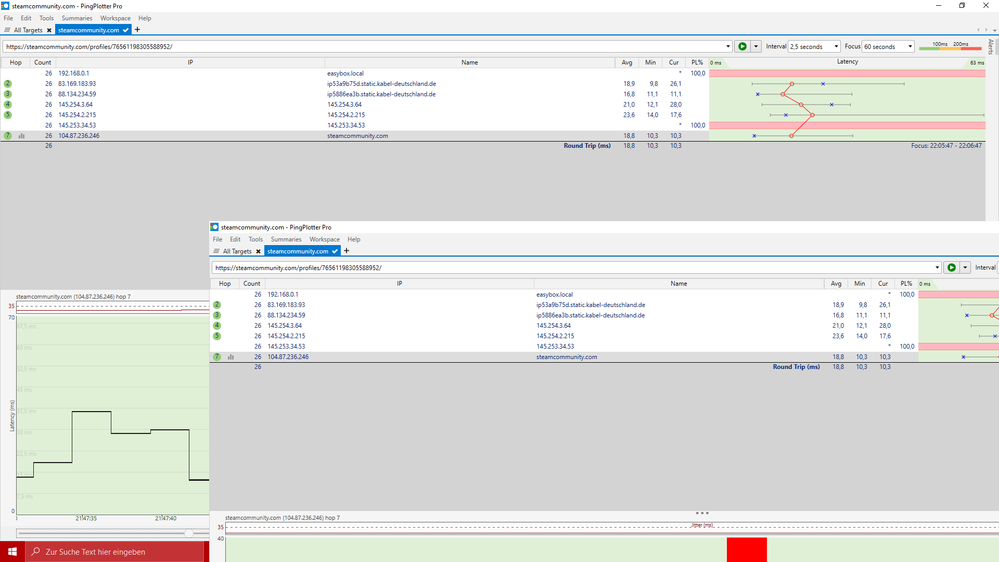The width and height of the screenshot is (999, 562).
Task: Open File menu in foreground window
Action: [x=217, y=239]
